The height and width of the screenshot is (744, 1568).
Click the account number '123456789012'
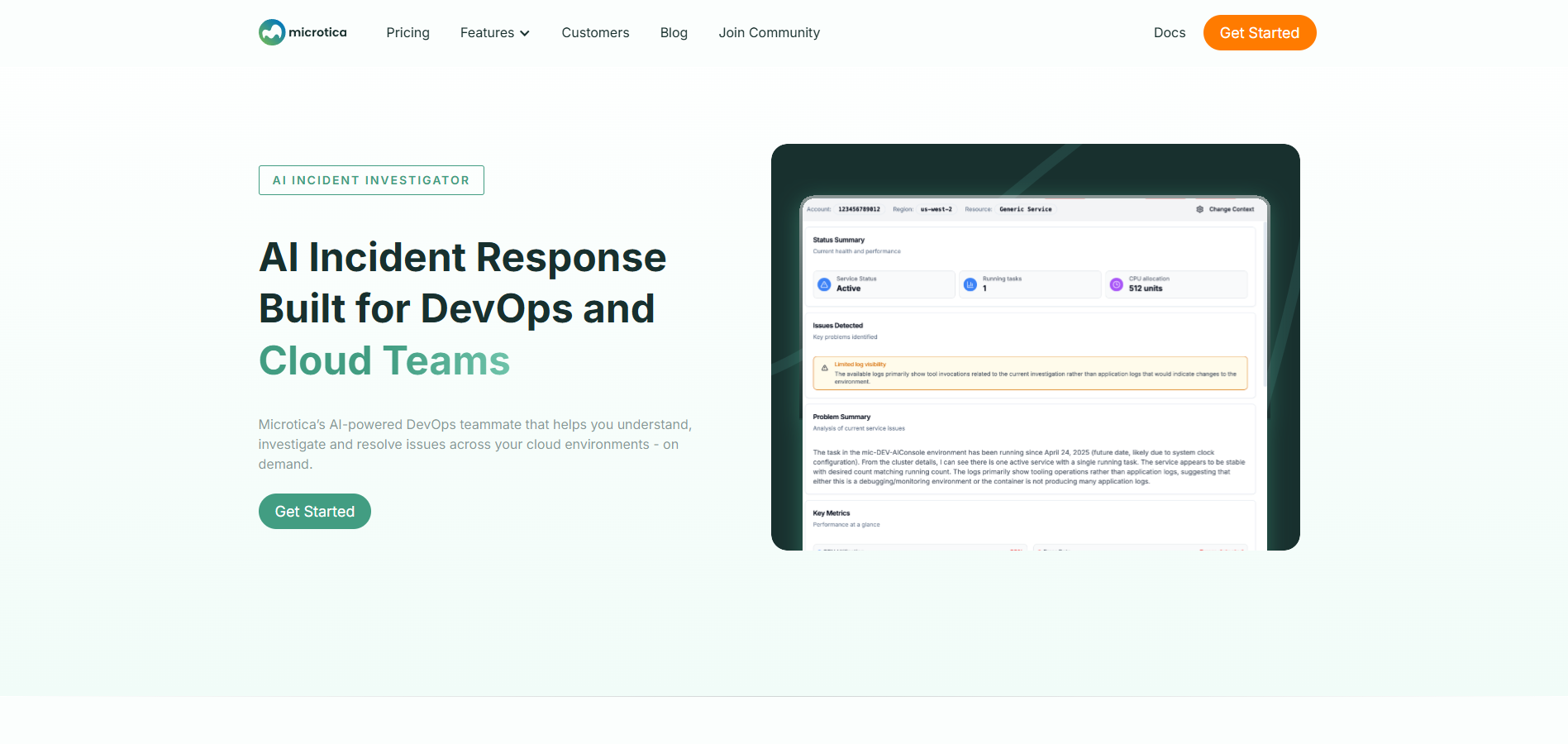(x=859, y=209)
